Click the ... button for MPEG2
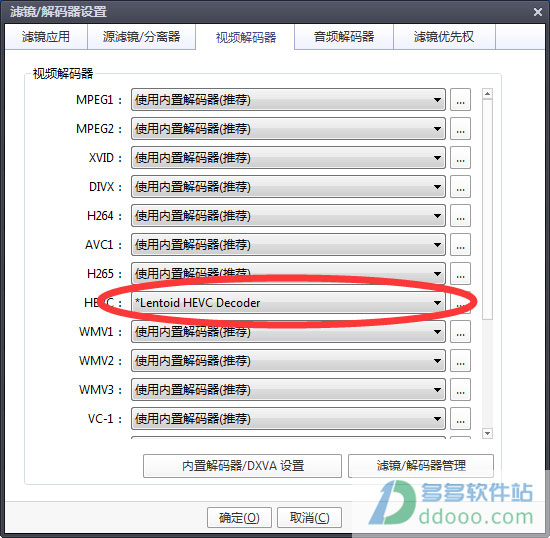Screen dimensions: 550x538 point(461,129)
